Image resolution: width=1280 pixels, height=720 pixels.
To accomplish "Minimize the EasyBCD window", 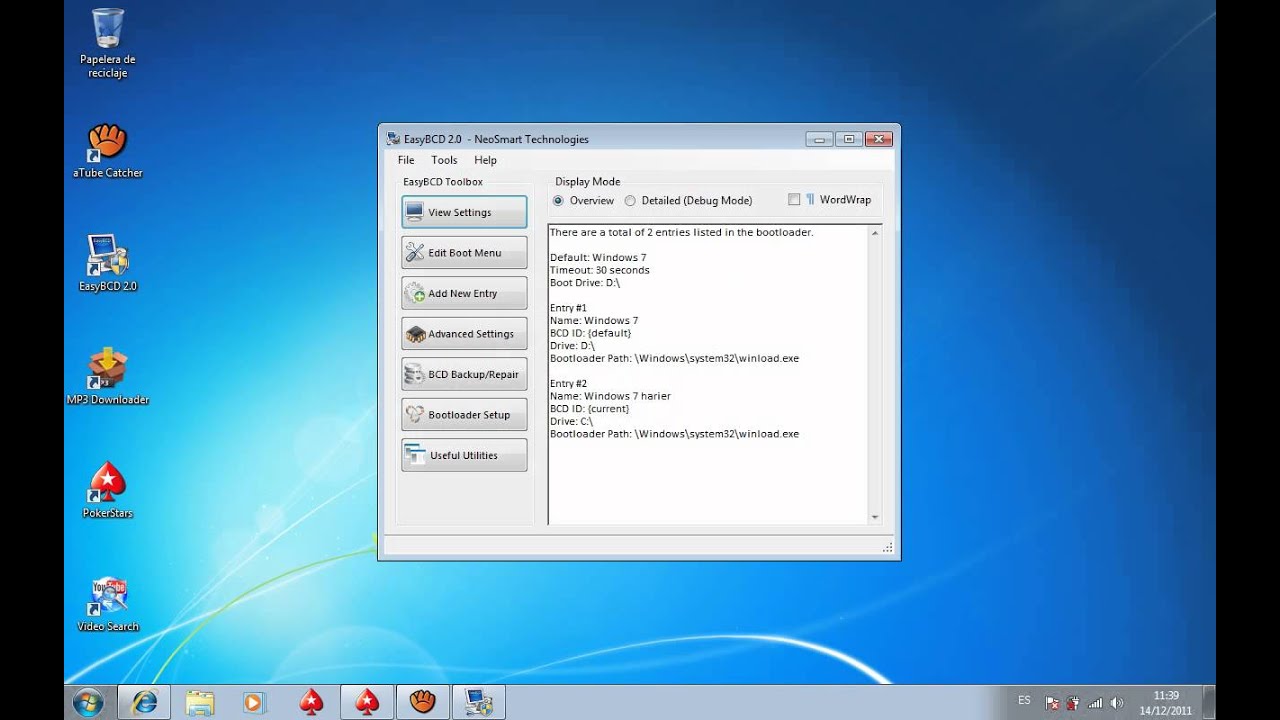I will pos(820,139).
